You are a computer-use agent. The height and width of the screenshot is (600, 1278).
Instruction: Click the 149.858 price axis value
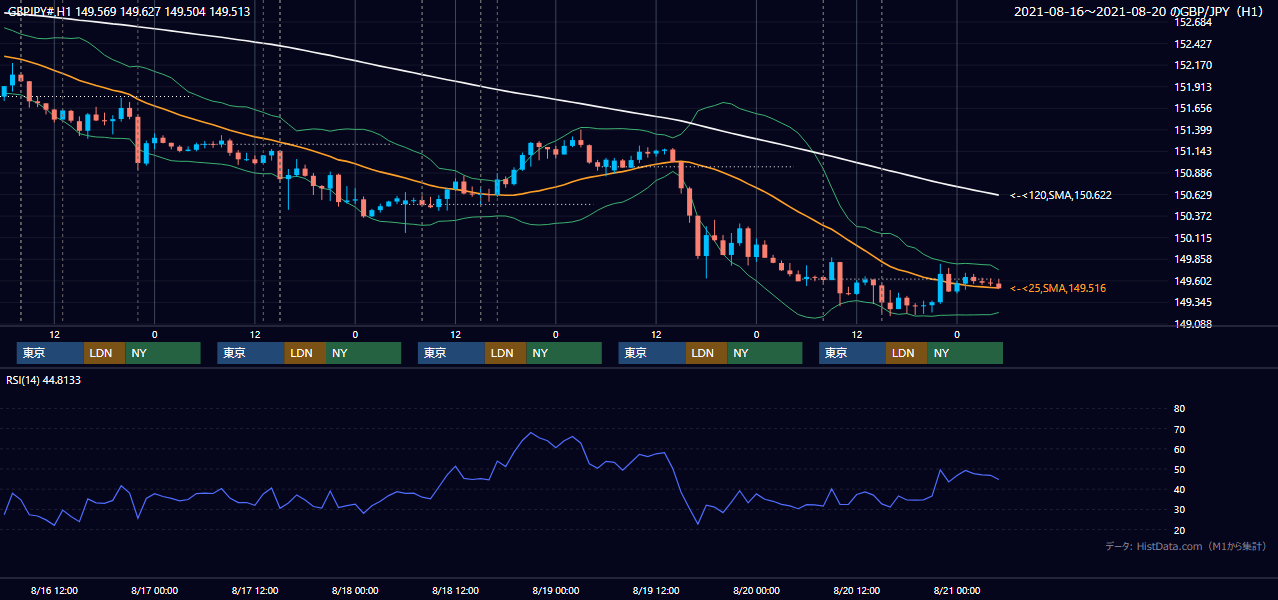coord(1193,259)
